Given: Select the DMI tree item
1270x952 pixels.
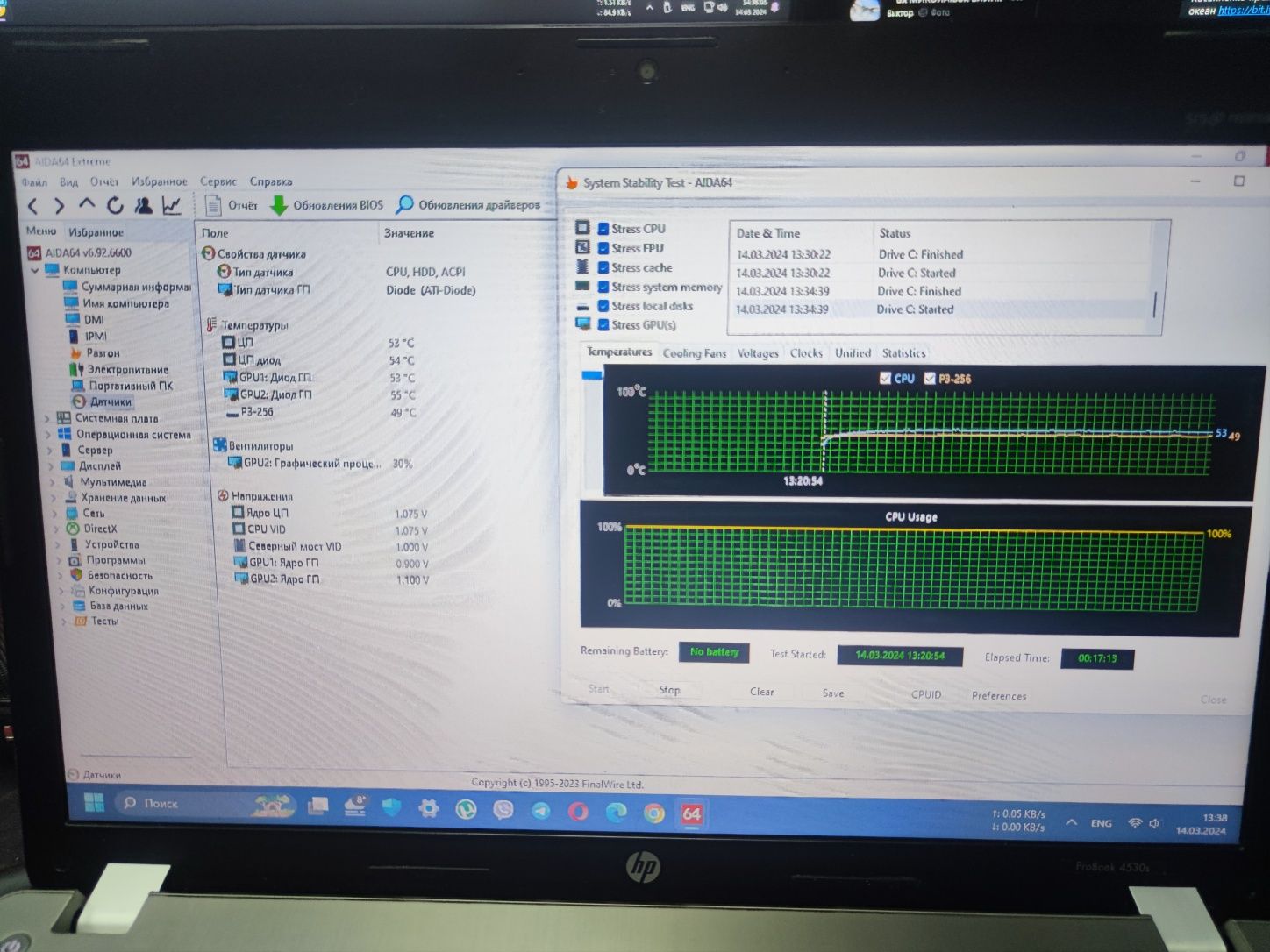Looking at the screenshot, I should pyautogui.click(x=85, y=320).
